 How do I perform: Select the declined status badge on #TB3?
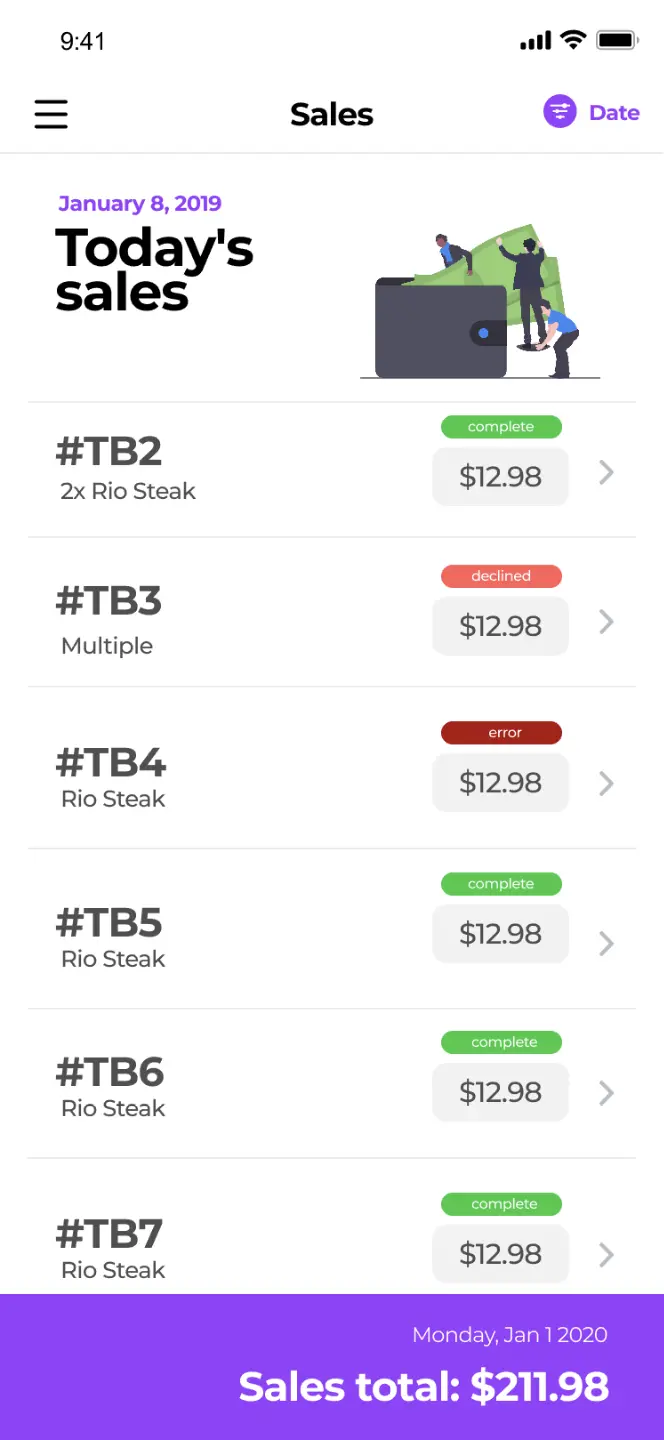(501, 576)
